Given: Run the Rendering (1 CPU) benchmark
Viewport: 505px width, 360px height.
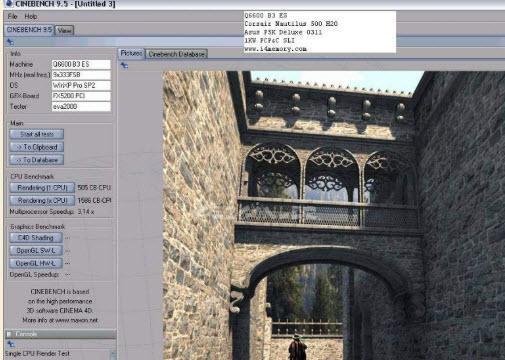Looking at the screenshot, I should [42, 188].
